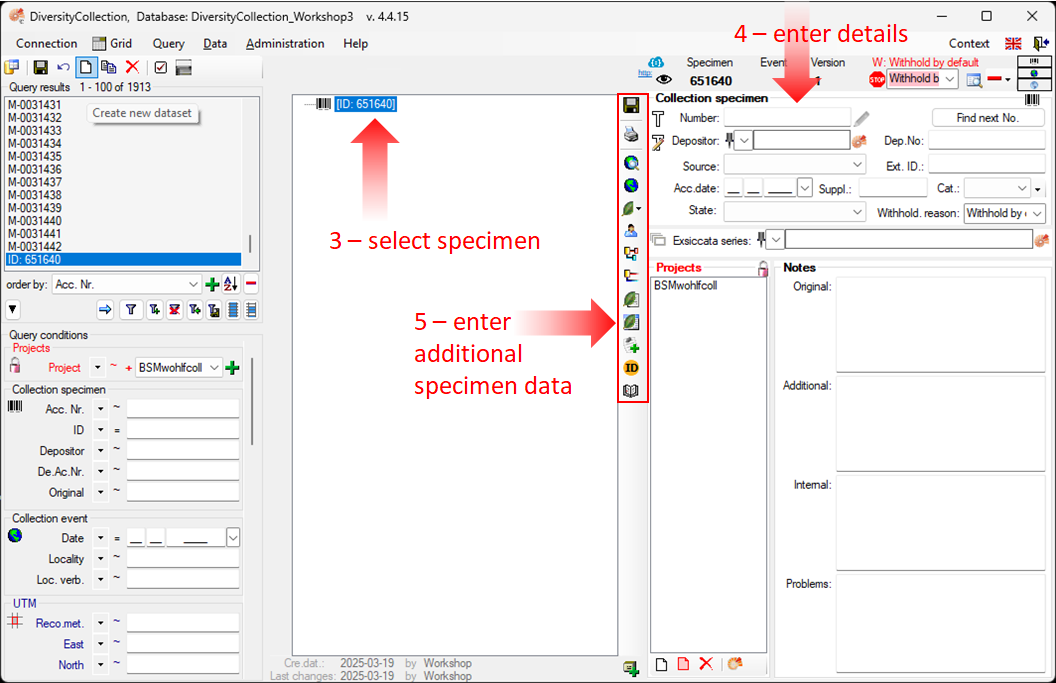The height and width of the screenshot is (683, 1056).
Task: Click the Find next No. button
Action: 987,118
